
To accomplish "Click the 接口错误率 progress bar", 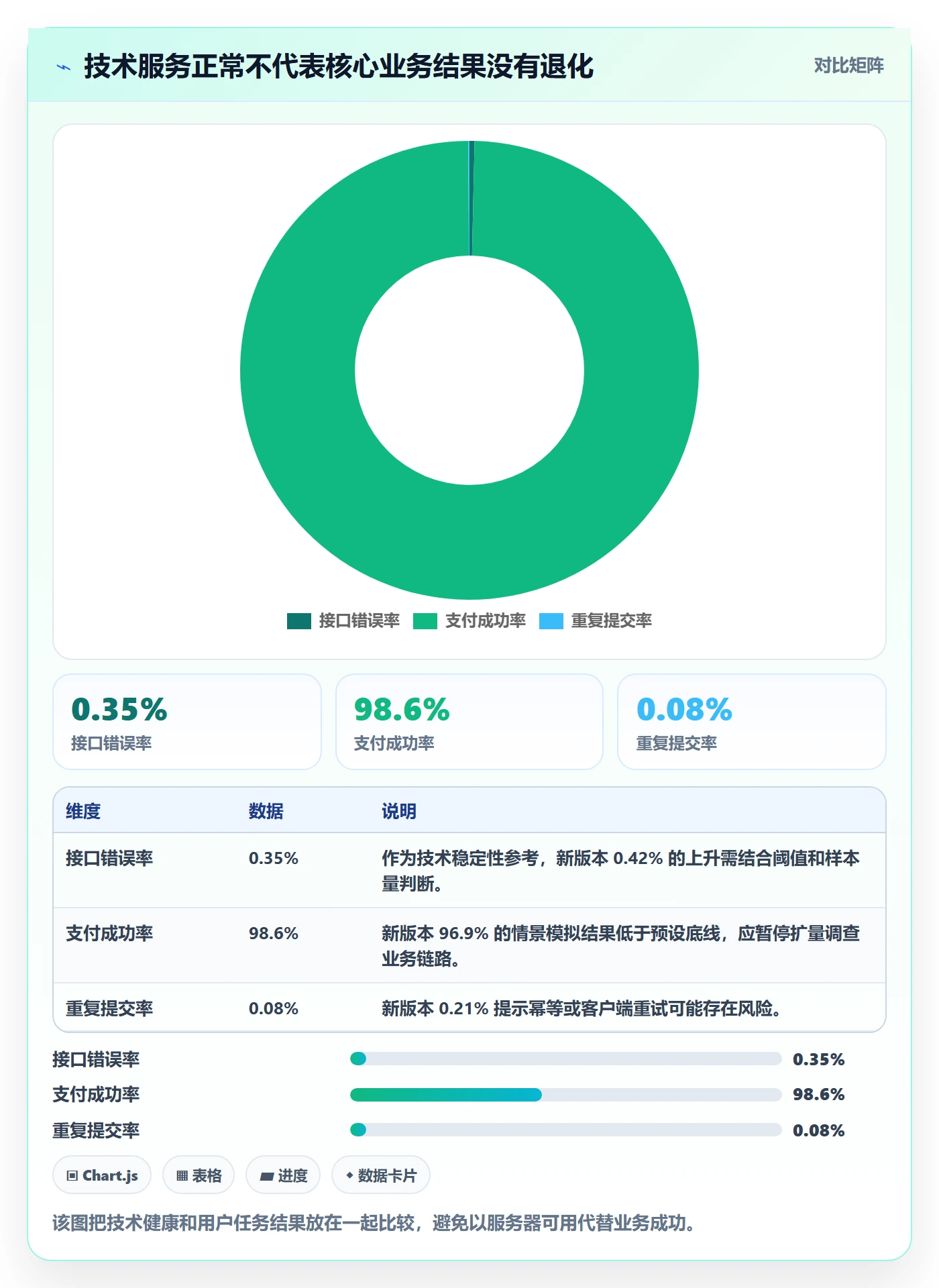I will [566, 1059].
